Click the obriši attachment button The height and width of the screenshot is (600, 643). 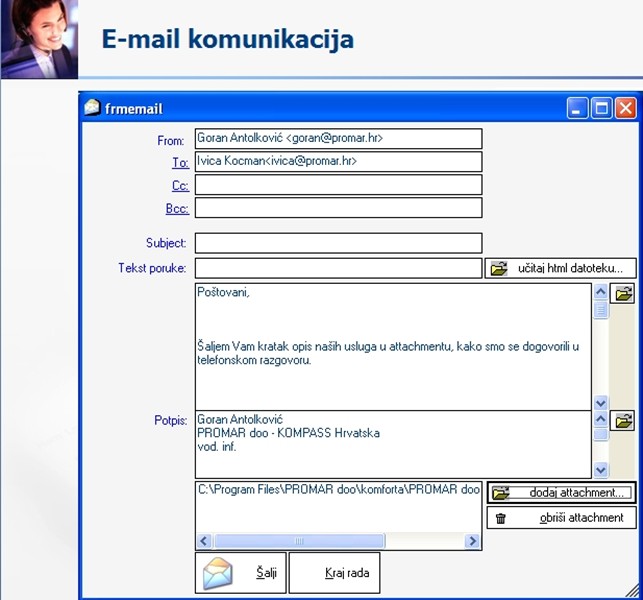[x=561, y=518]
